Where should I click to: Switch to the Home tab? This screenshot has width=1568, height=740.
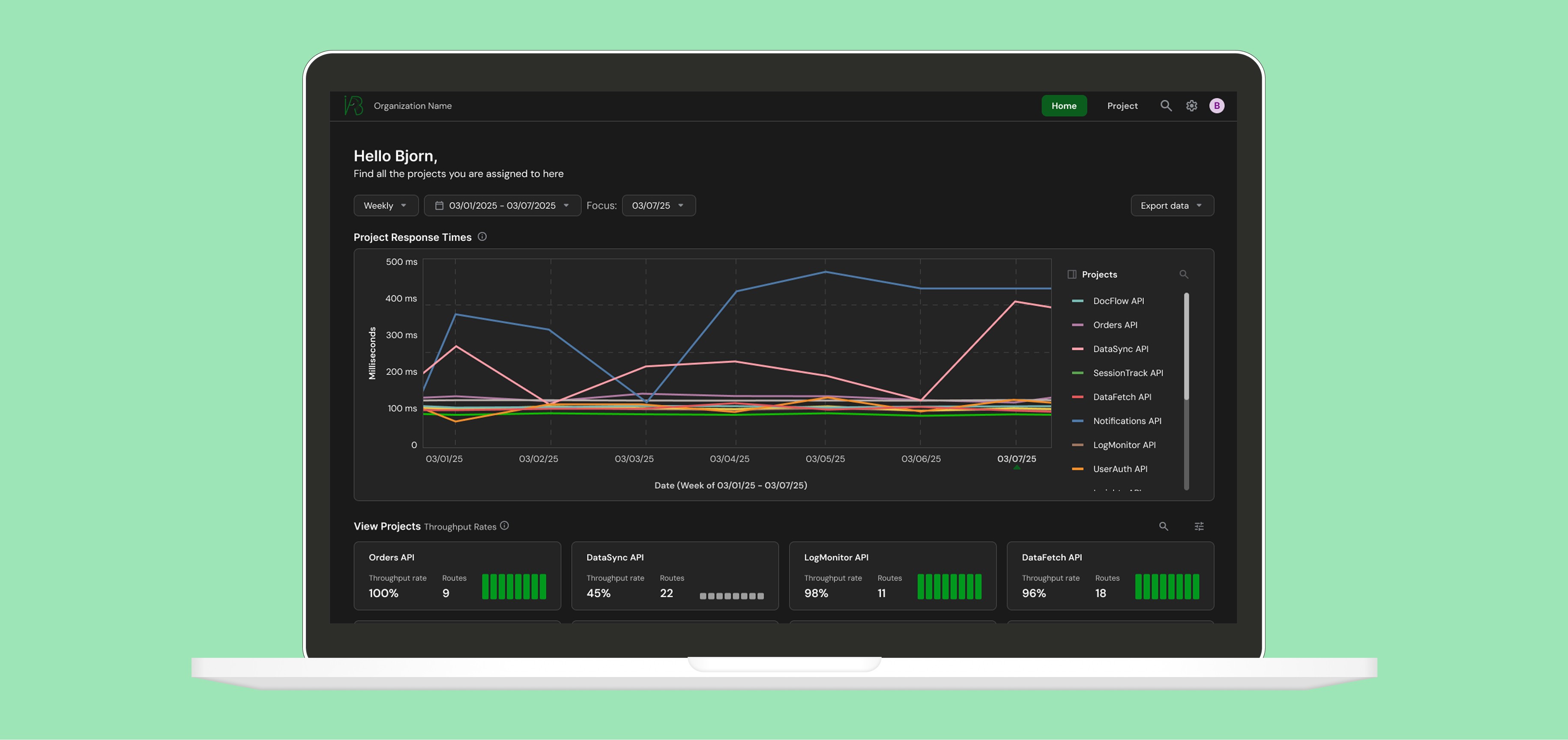1063,105
